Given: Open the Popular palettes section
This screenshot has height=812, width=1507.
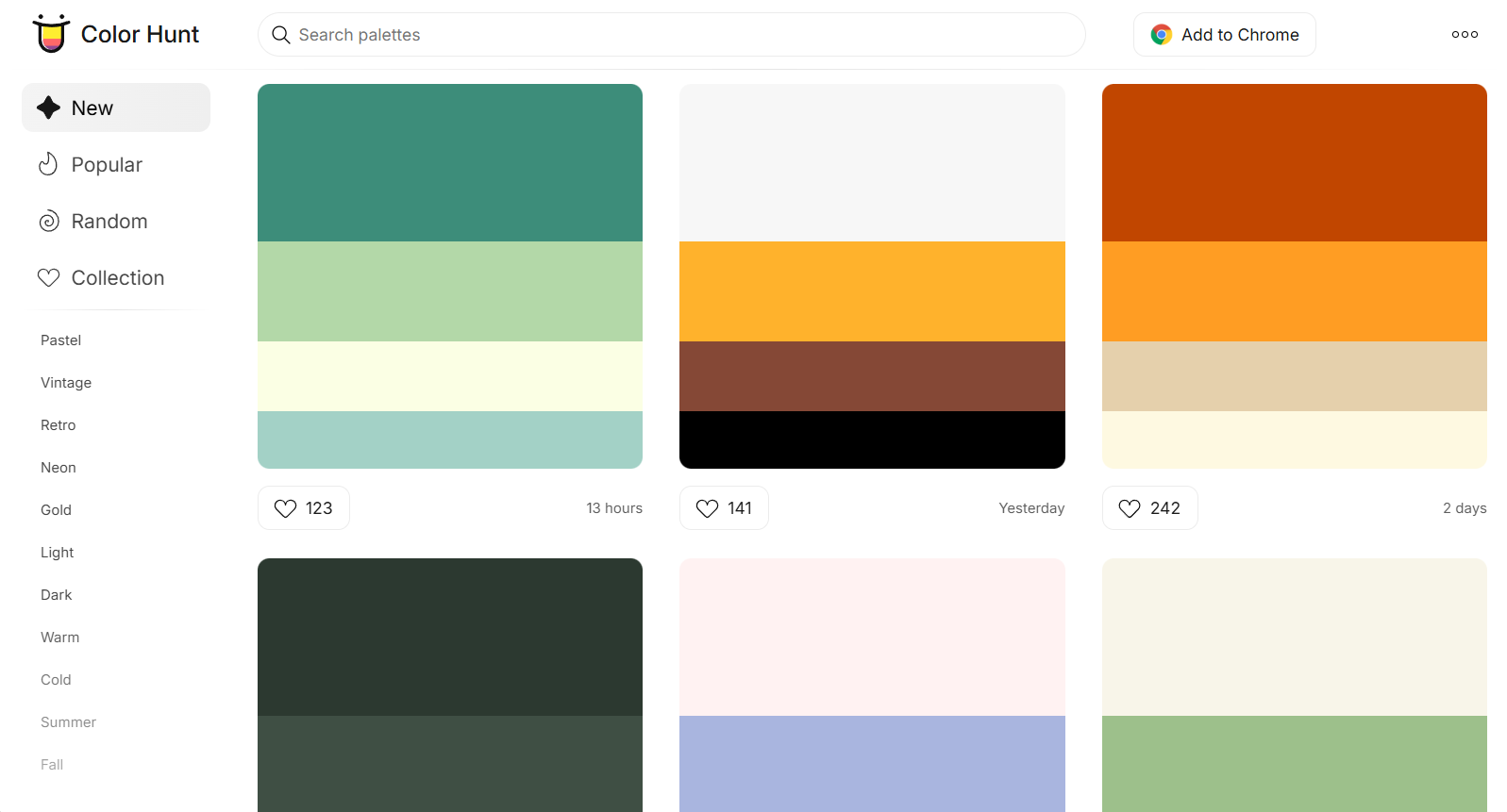Looking at the screenshot, I should pyautogui.click(x=116, y=164).
